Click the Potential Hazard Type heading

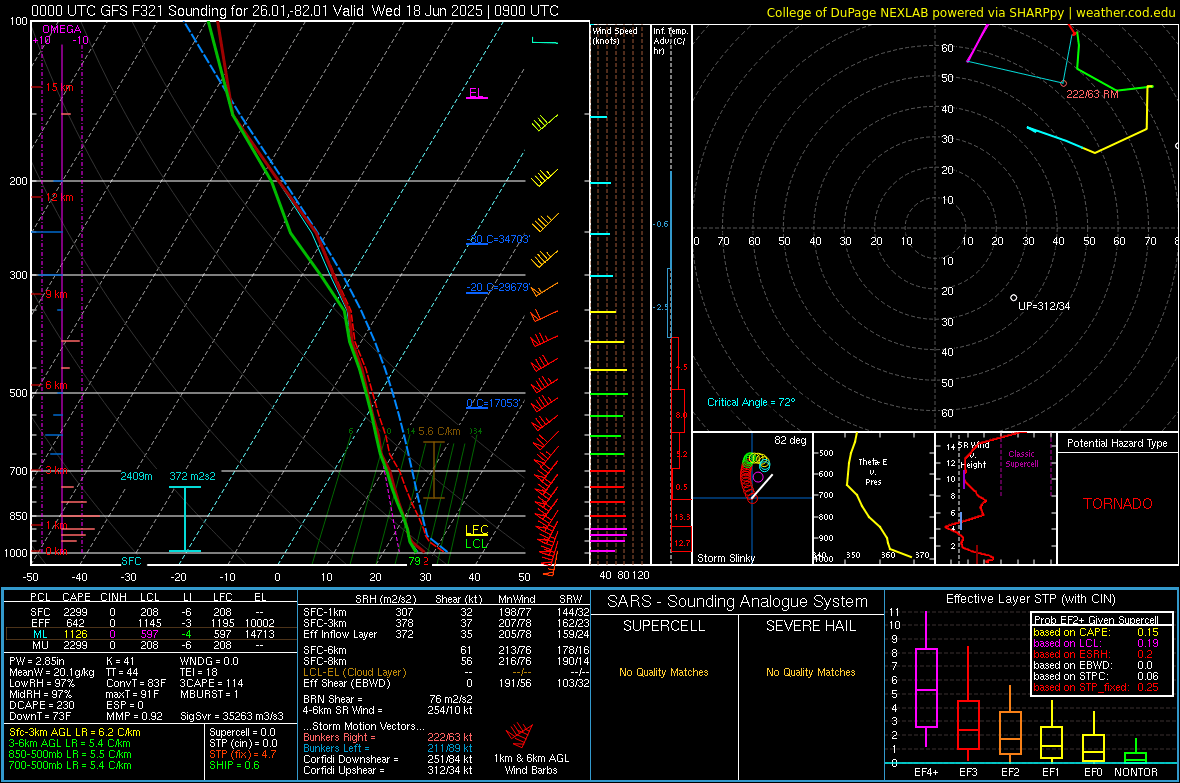[x=1118, y=443]
